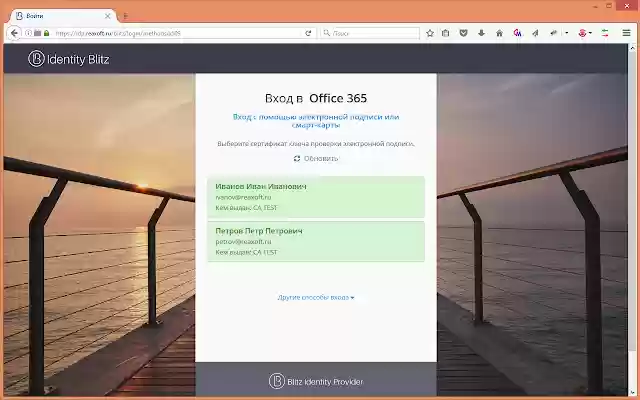Screen dimensions: 640x400
Task: Reload the page with the refresh icon
Action: [308, 33]
